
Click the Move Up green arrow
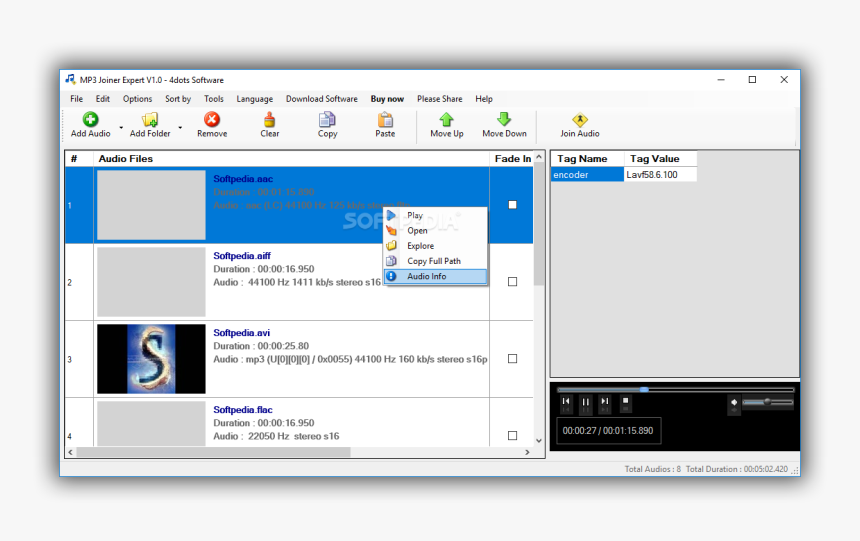point(446,119)
